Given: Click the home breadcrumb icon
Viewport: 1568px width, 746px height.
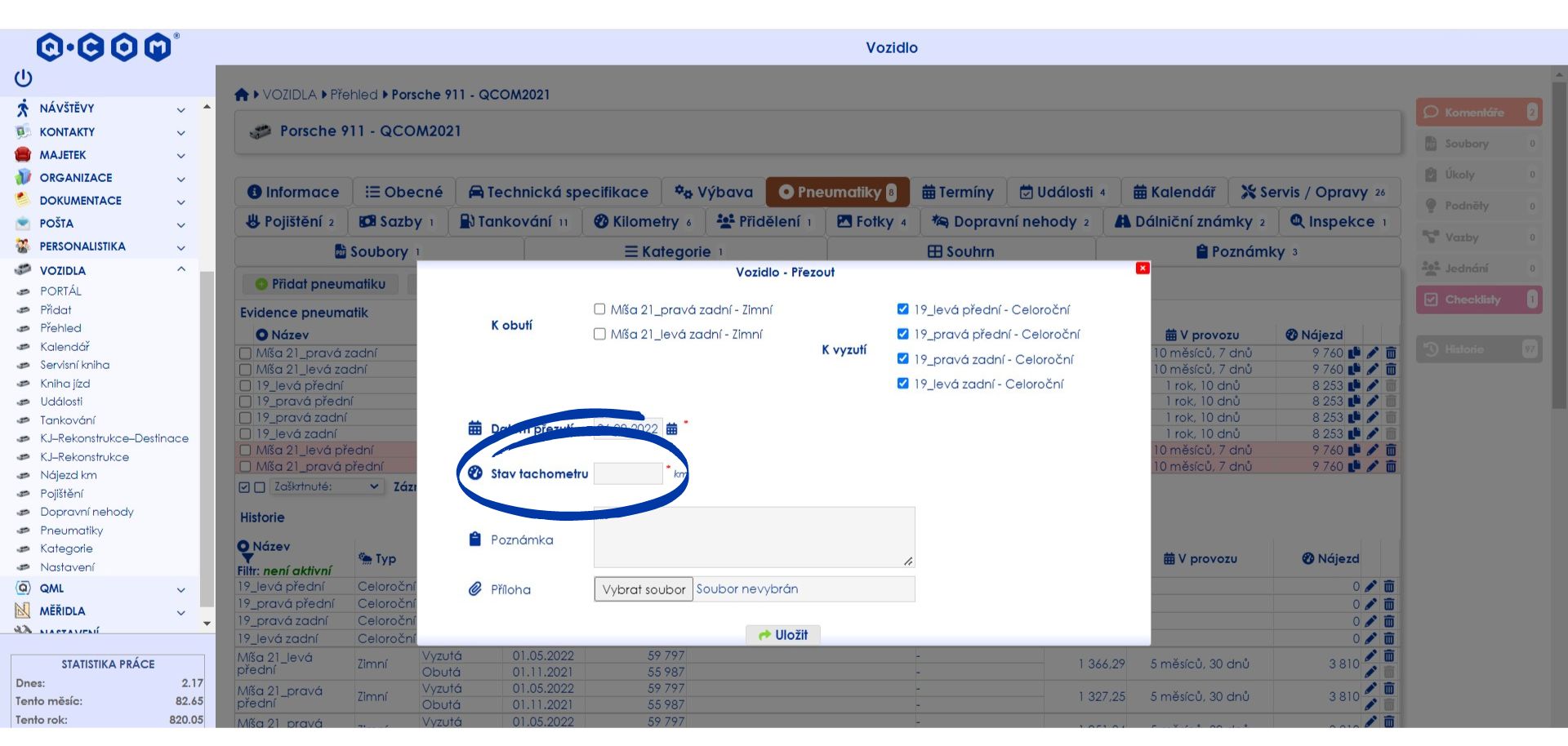Looking at the screenshot, I should [242, 95].
